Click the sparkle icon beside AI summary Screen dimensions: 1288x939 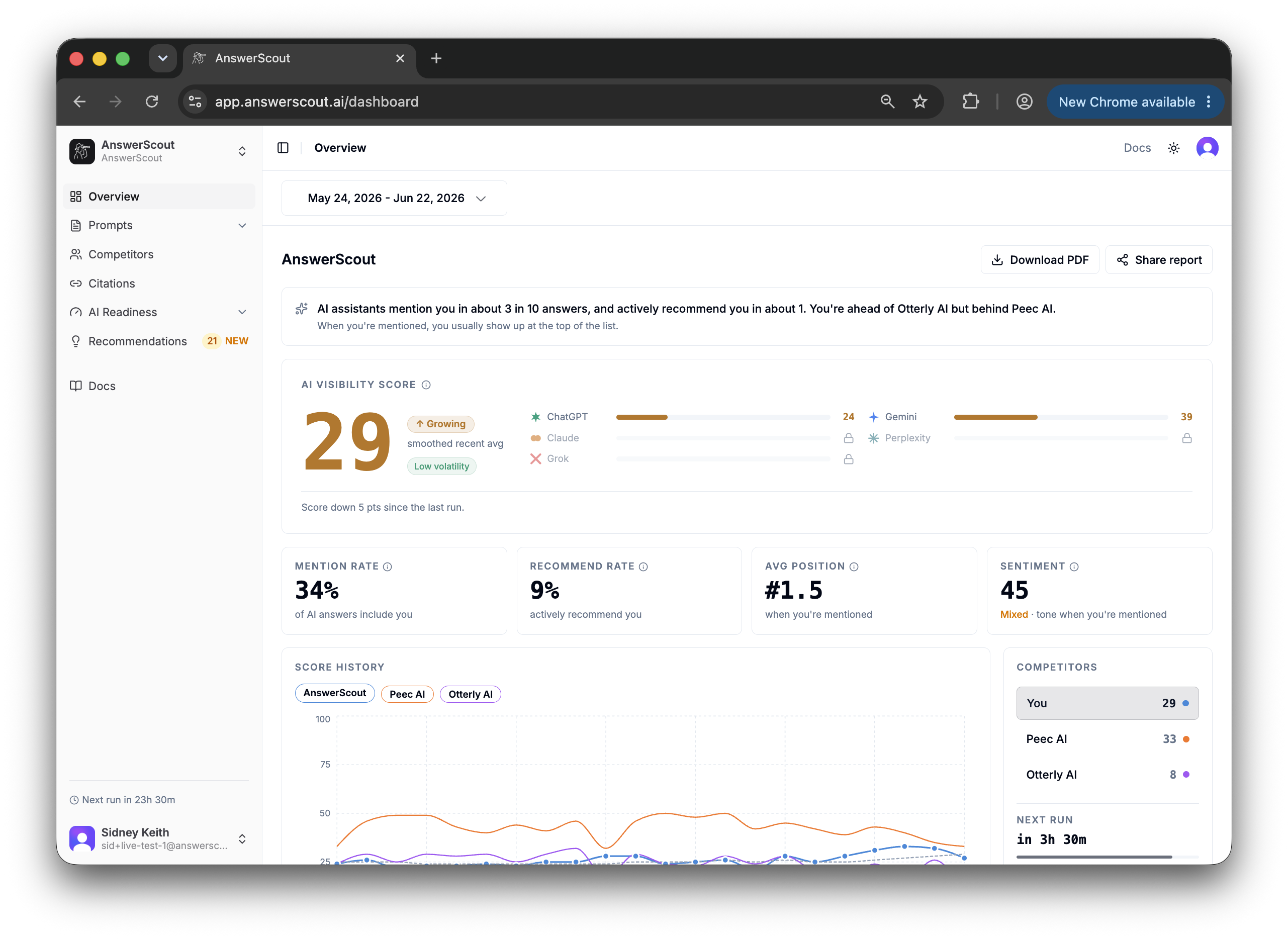[x=301, y=309]
